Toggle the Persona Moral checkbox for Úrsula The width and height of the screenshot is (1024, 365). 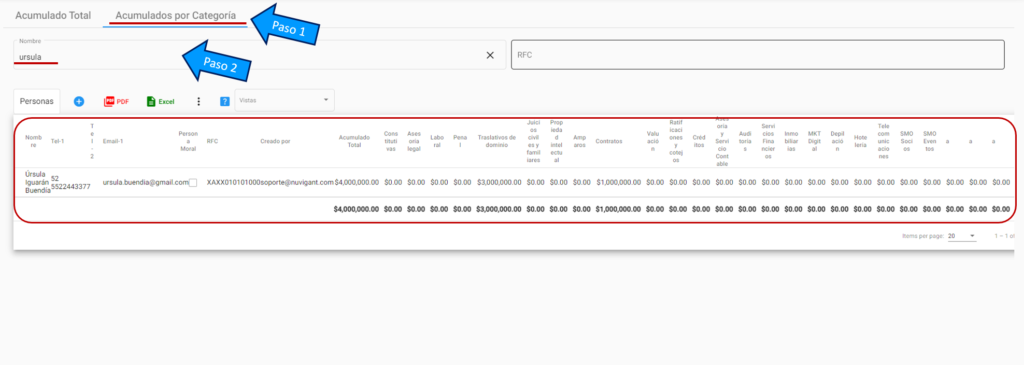point(193,183)
